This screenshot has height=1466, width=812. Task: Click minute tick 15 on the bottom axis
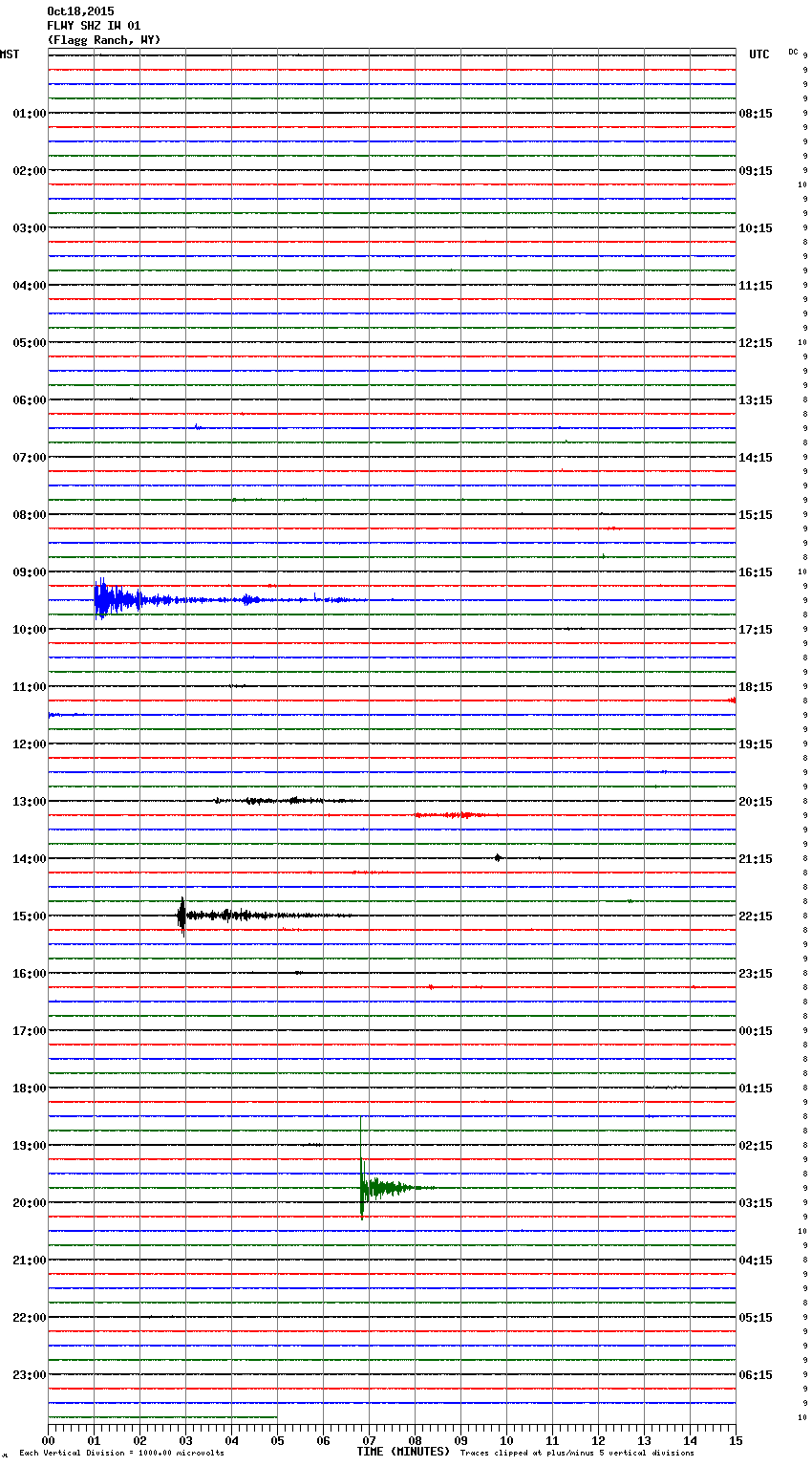(x=736, y=1440)
